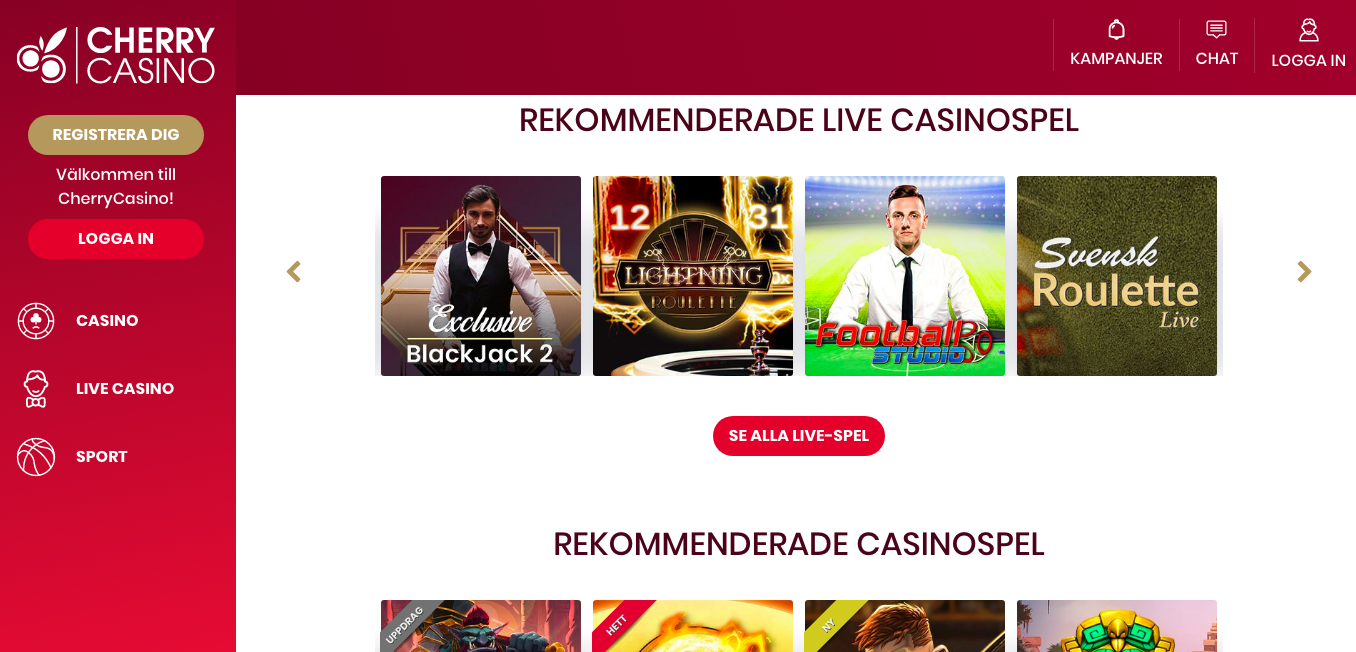Open the Kampanjer bell icon
This screenshot has width=1356, height=652.
point(1116,29)
